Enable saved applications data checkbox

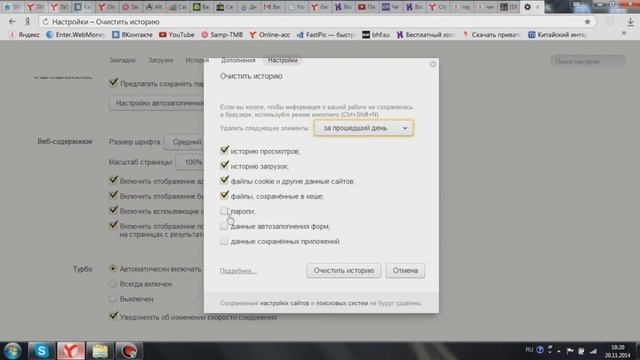point(224,241)
